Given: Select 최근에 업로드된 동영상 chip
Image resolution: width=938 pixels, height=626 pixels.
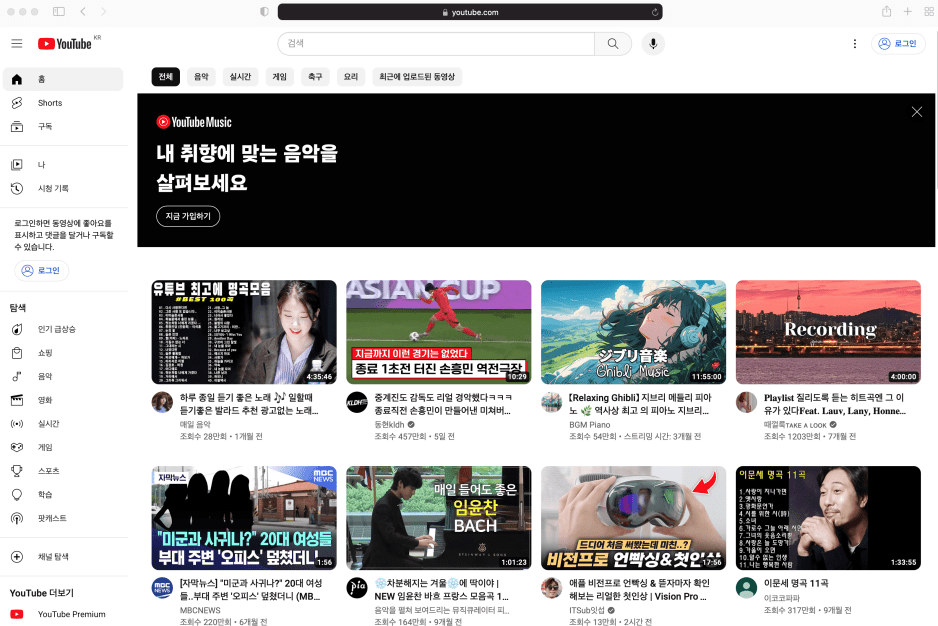Looking at the screenshot, I should 417,77.
